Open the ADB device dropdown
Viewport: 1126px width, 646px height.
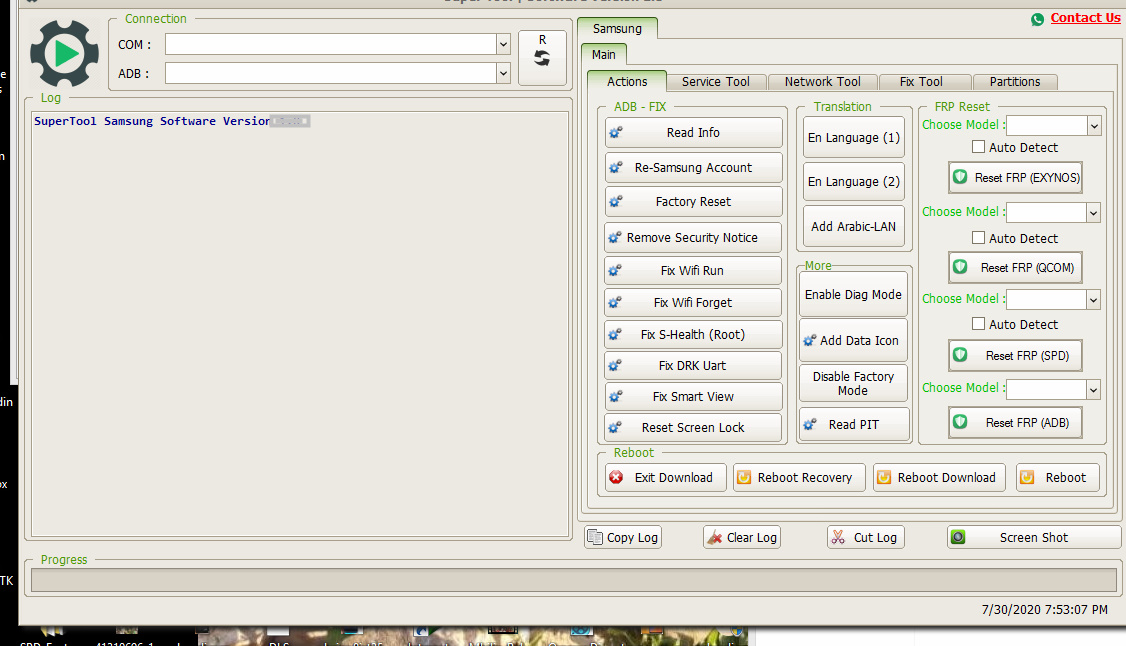(x=503, y=73)
